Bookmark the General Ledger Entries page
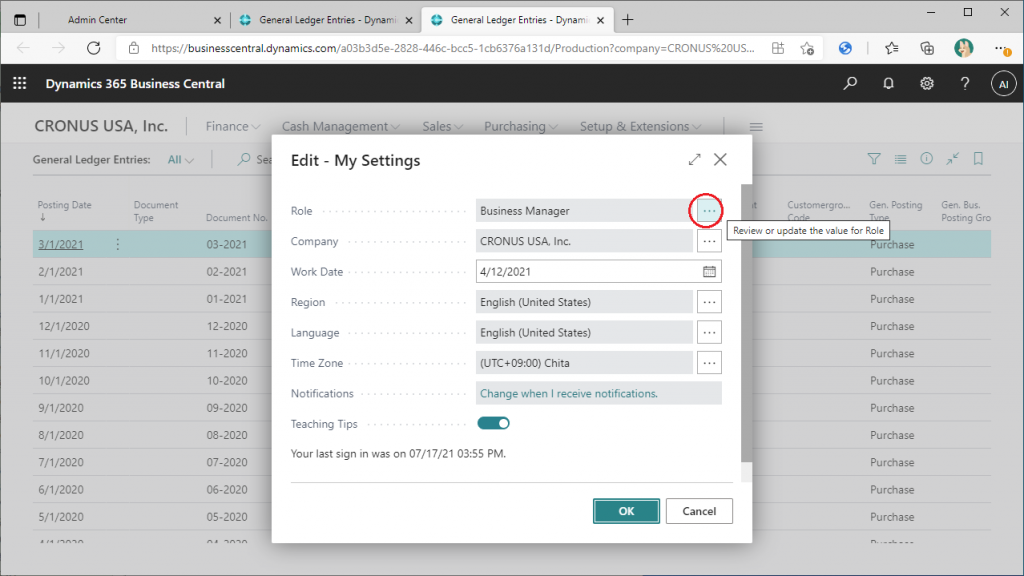1024x576 pixels. point(978,159)
